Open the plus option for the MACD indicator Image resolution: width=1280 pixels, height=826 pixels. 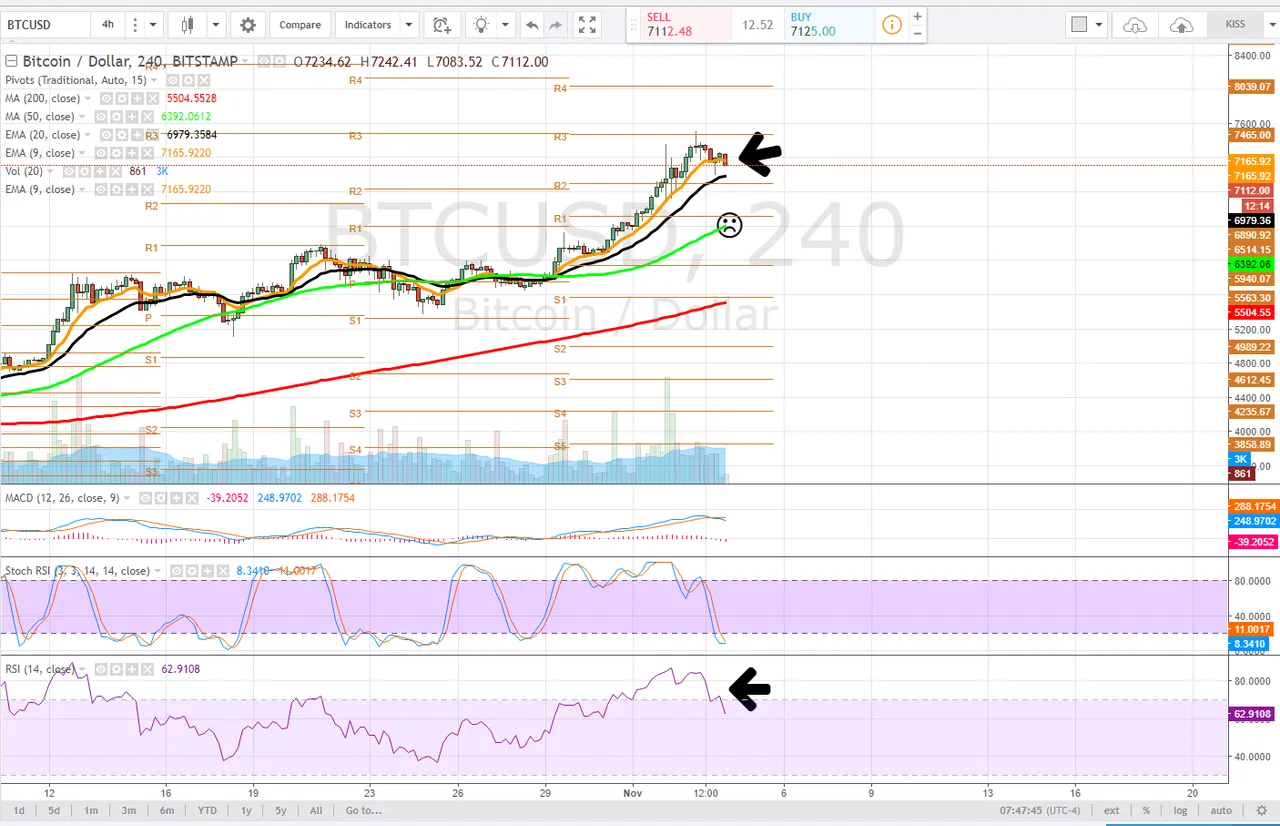176,497
